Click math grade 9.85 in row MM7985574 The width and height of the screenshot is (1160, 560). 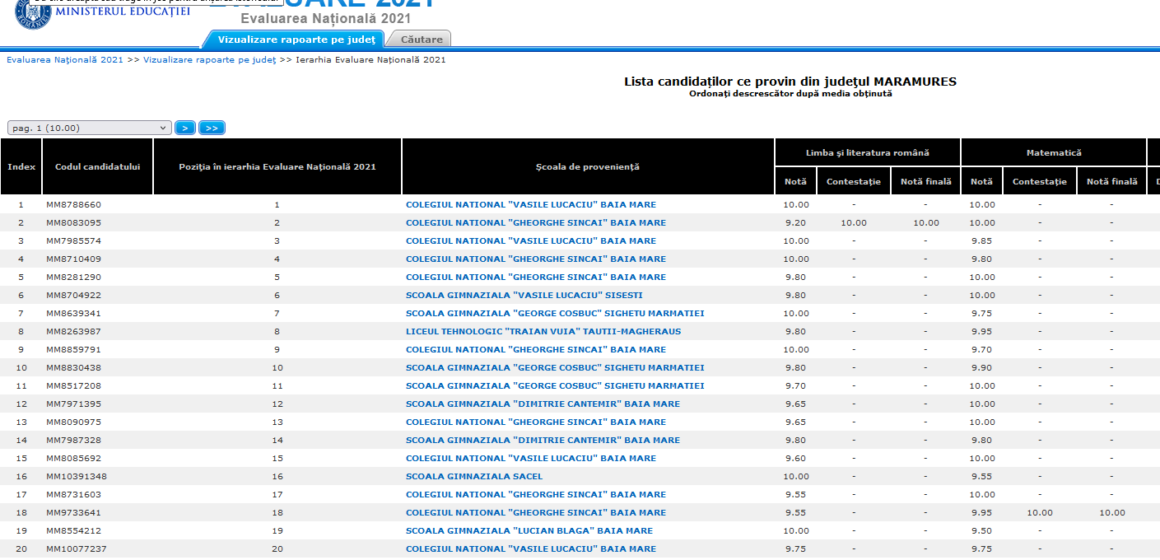(x=982, y=241)
